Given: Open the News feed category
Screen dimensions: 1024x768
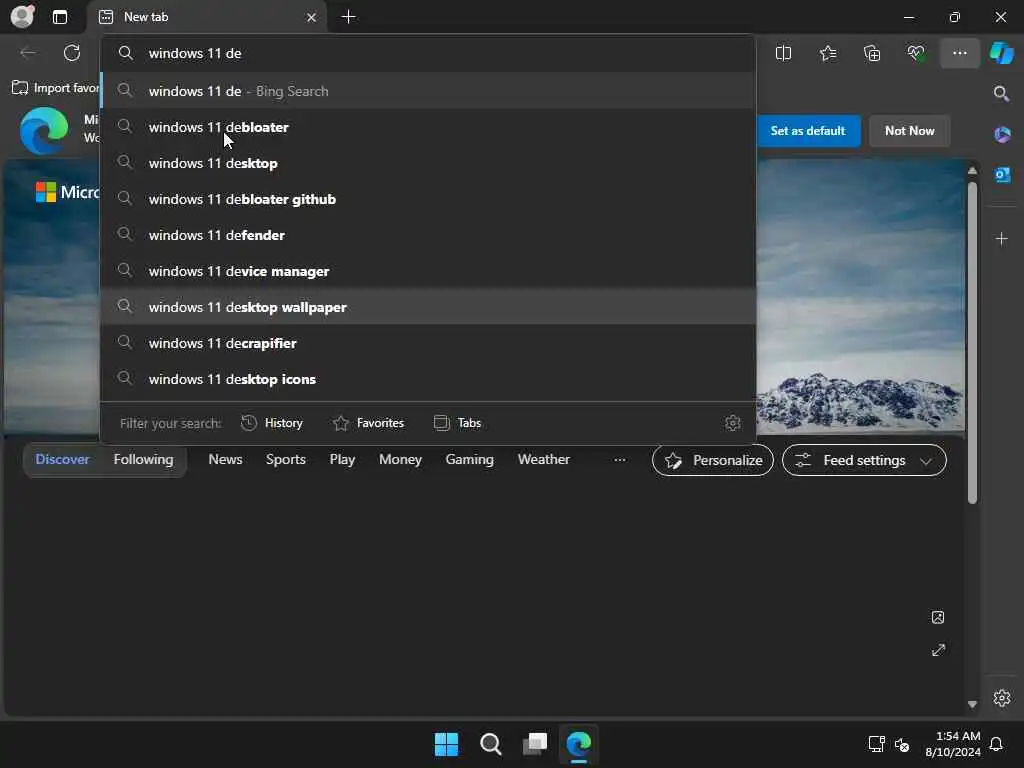Looking at the screenshot, I should tap(225, 460).
